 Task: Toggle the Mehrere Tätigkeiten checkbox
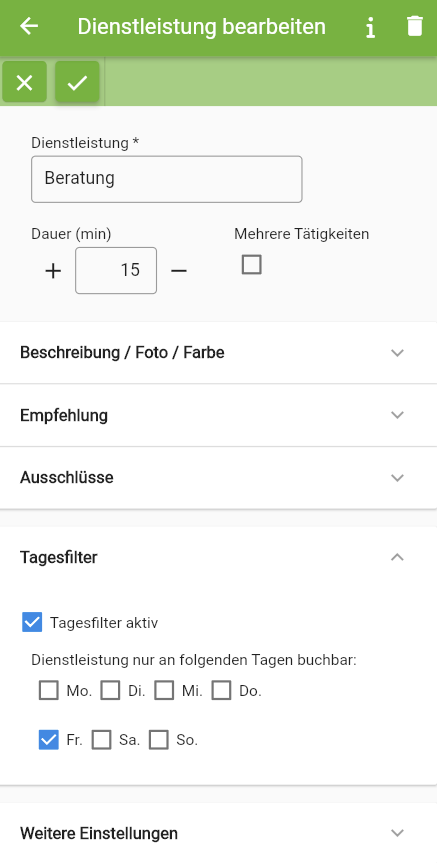(x=252, y=265)
